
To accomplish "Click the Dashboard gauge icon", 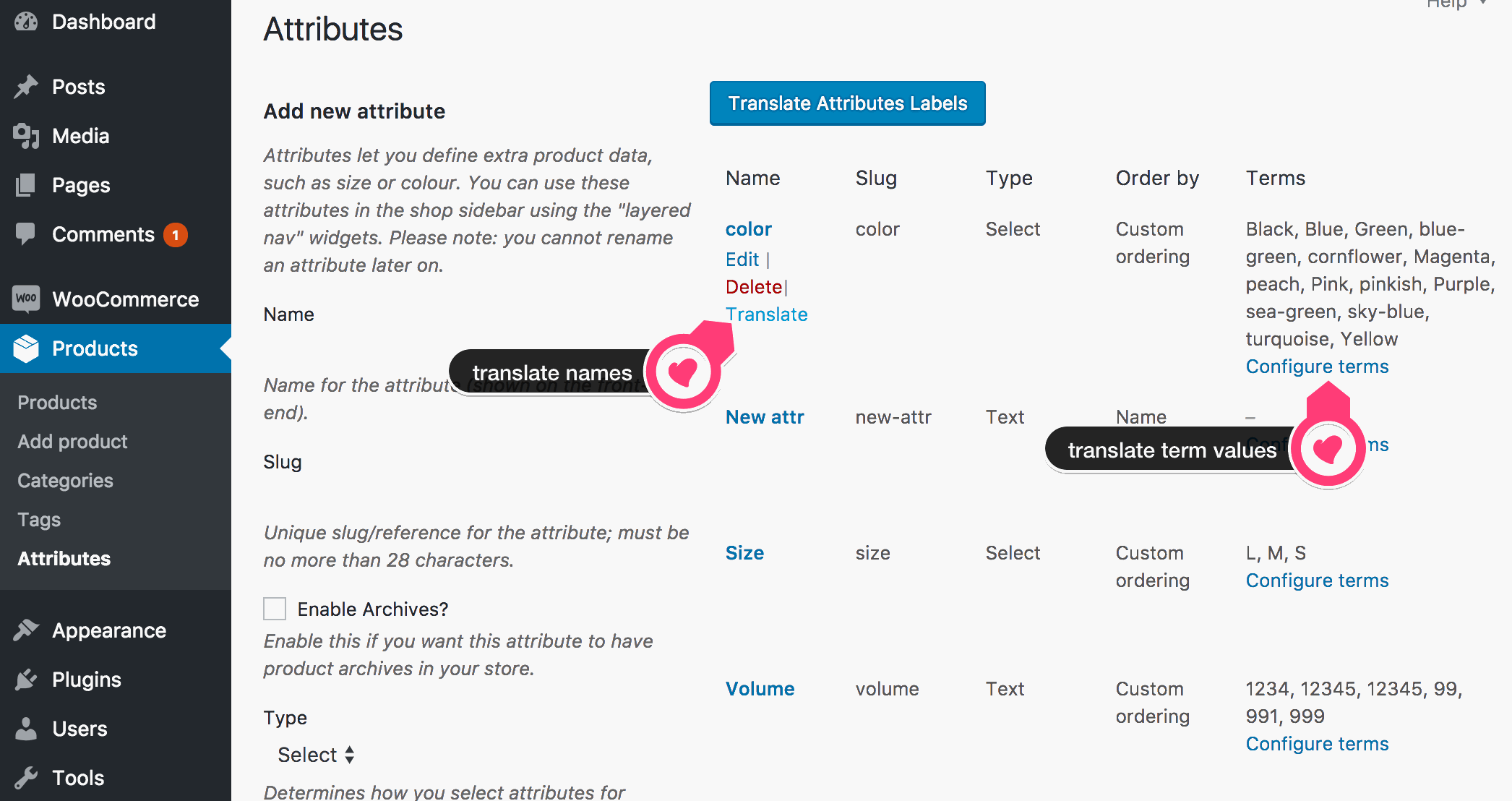I will point(26,22).
